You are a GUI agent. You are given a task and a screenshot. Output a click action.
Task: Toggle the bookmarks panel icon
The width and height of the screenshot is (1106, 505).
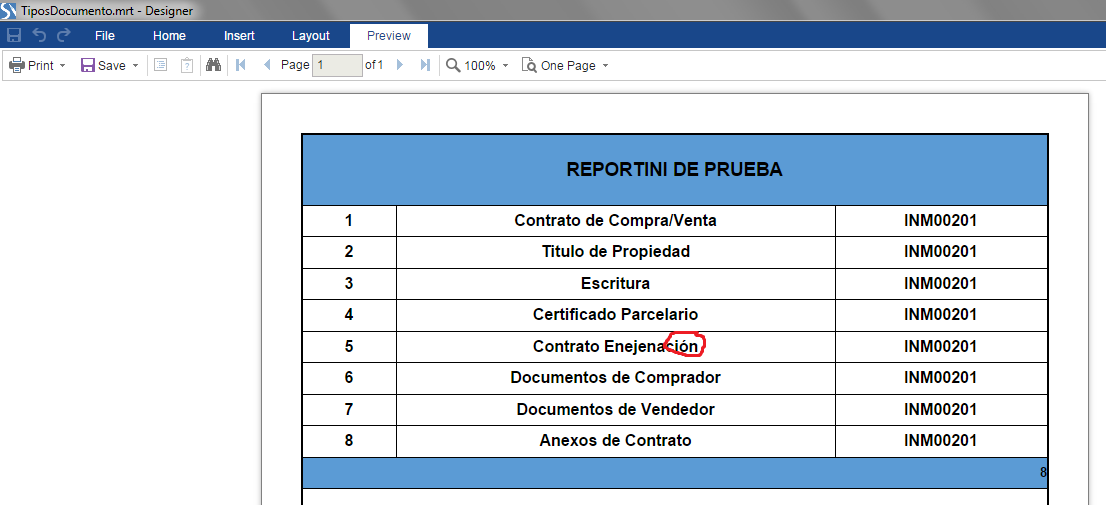(161, 66)
